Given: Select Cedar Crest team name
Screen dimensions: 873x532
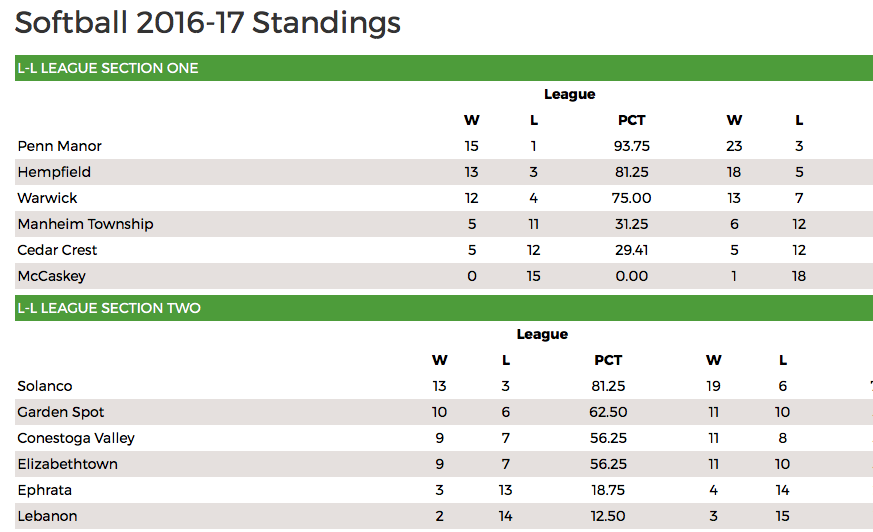Looking at the screenshot, I should tap(57, 250).
